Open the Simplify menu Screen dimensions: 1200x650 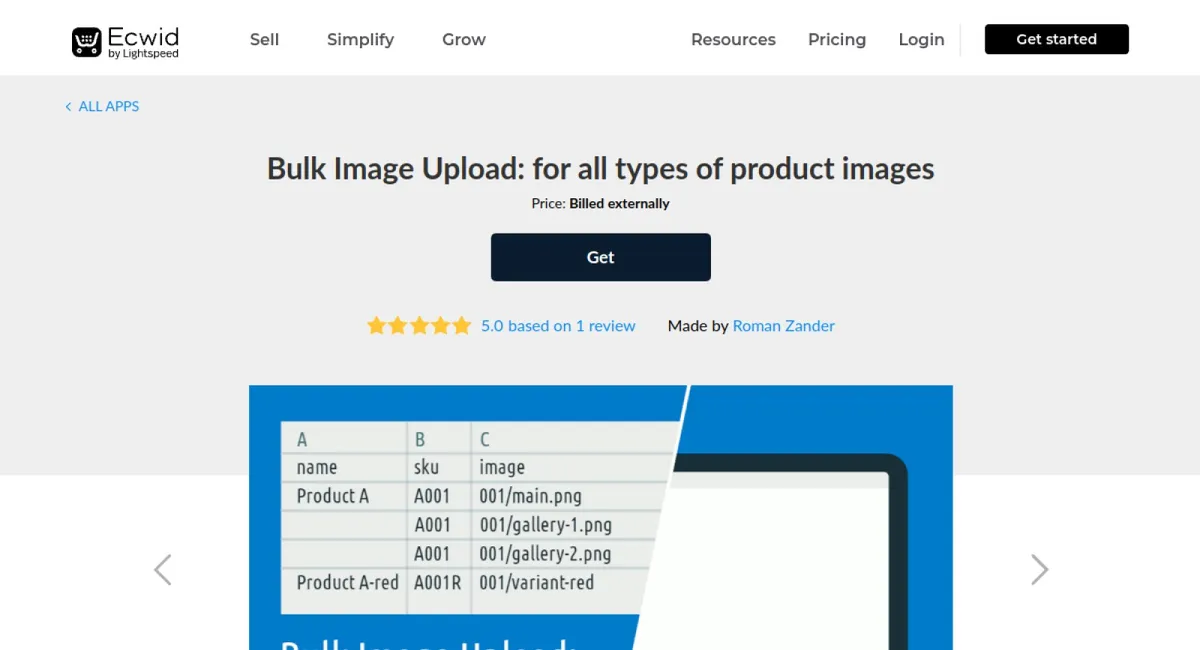click(360, 40)
